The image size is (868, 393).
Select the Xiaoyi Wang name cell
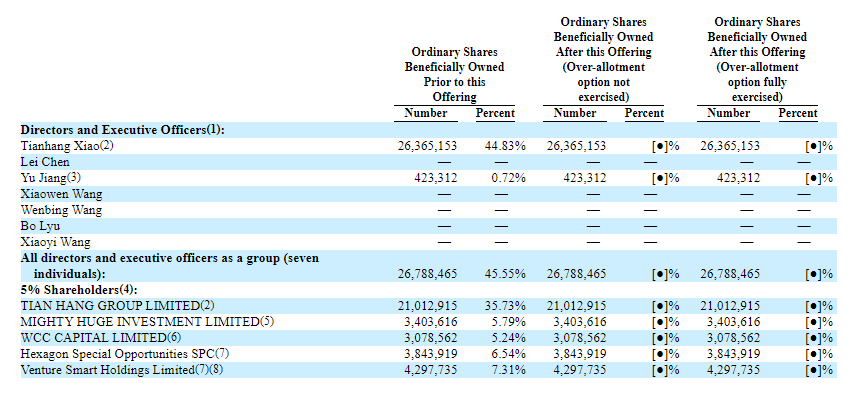[55, 242]
